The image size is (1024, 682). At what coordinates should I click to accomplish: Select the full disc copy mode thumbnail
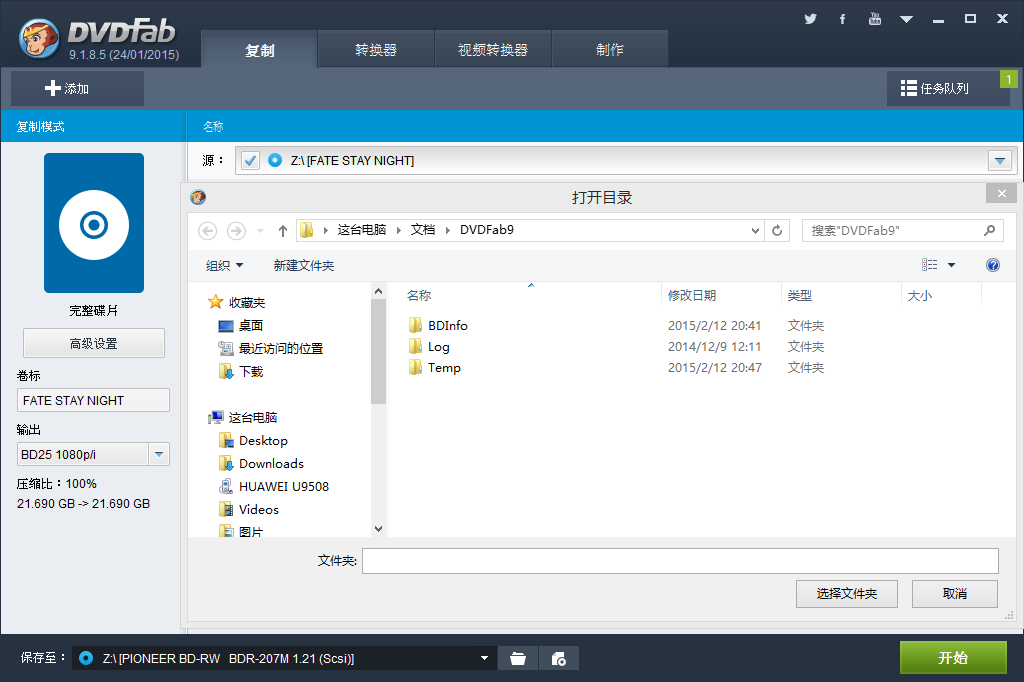pos(94,223)
